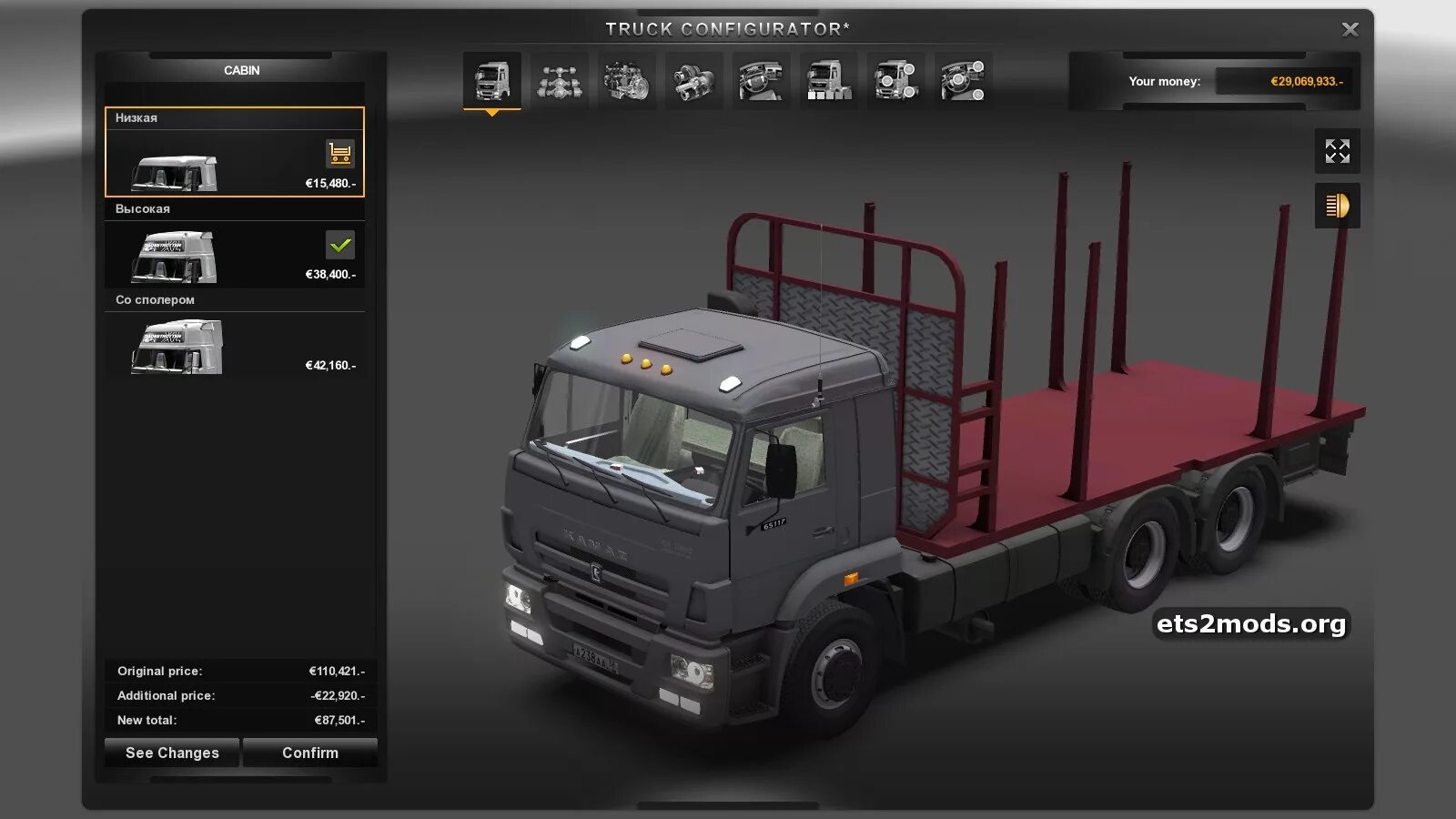Viewport: 1456px width, 819px height.
Task: Toggle fullscreen truck preview
Action: [1338, 151]
